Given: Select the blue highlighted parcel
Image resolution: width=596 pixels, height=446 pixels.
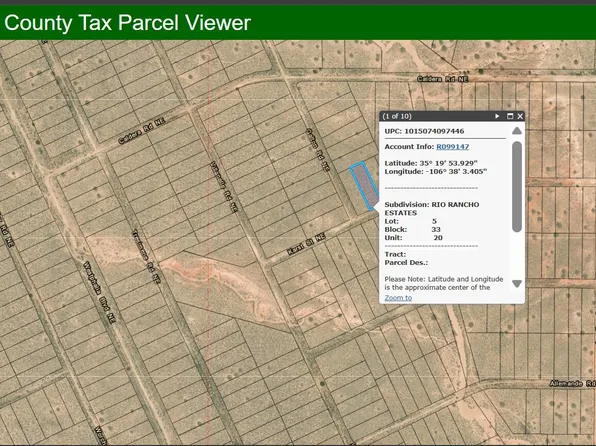Looking at the screenshot, I should (364, 185).
